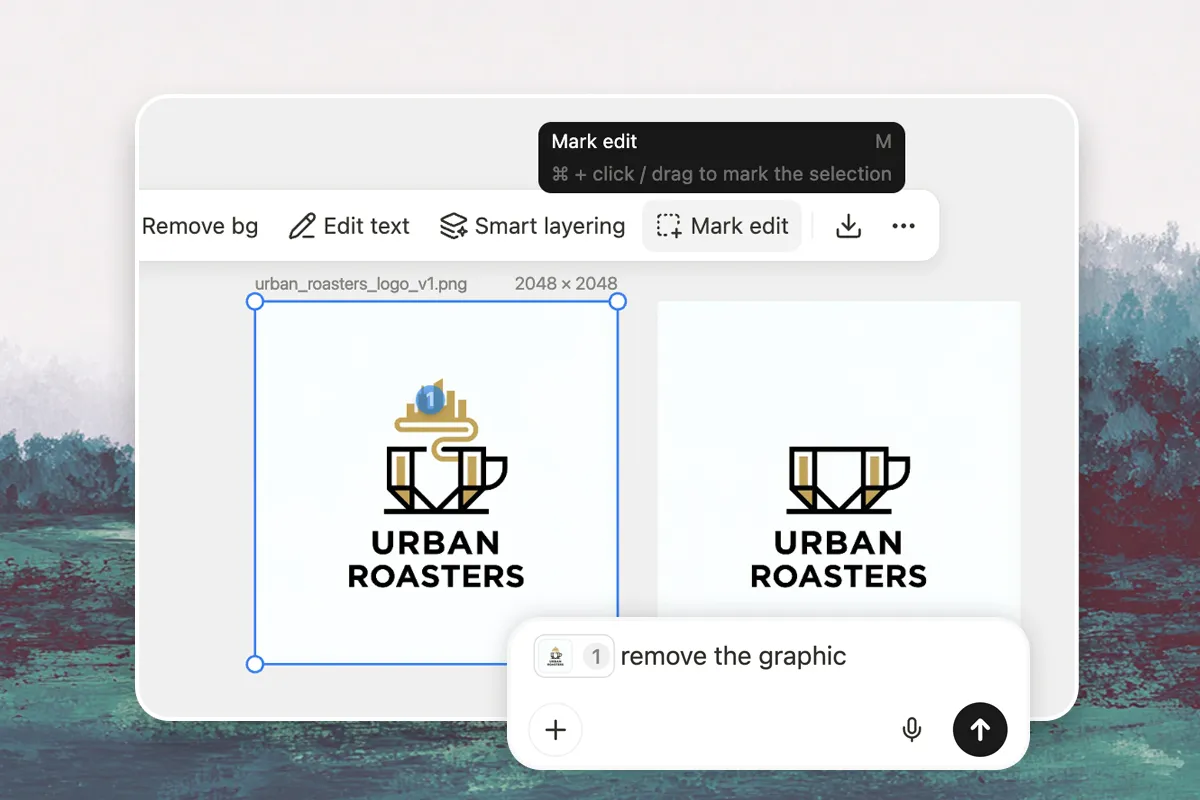
Task: Click the blue numbered marker on the logo
Action: pyautogui.click(x=429, y=399)
